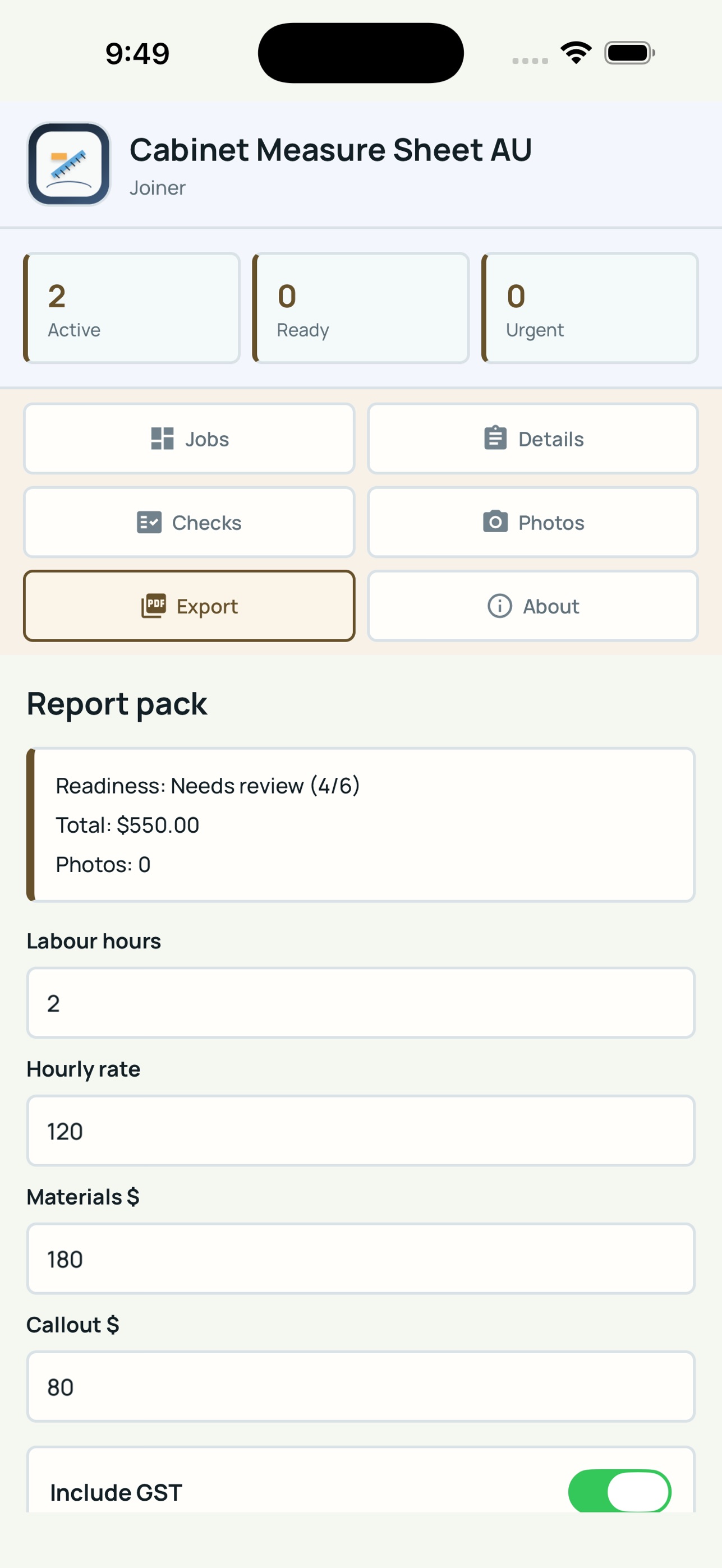Tap the 'Readiness: Needs review (4/6)' text
The image size is (722, 1568).
coord(208,786)
